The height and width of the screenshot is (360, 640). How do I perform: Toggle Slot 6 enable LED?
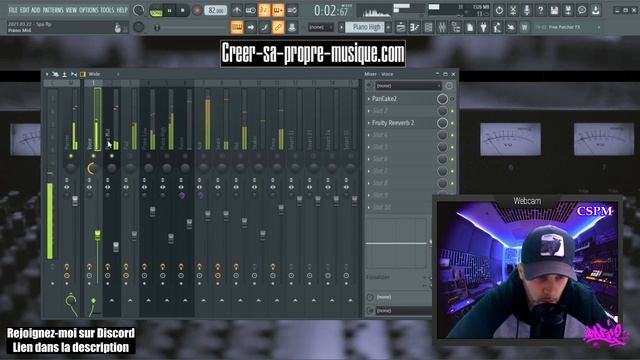point(452,159)
